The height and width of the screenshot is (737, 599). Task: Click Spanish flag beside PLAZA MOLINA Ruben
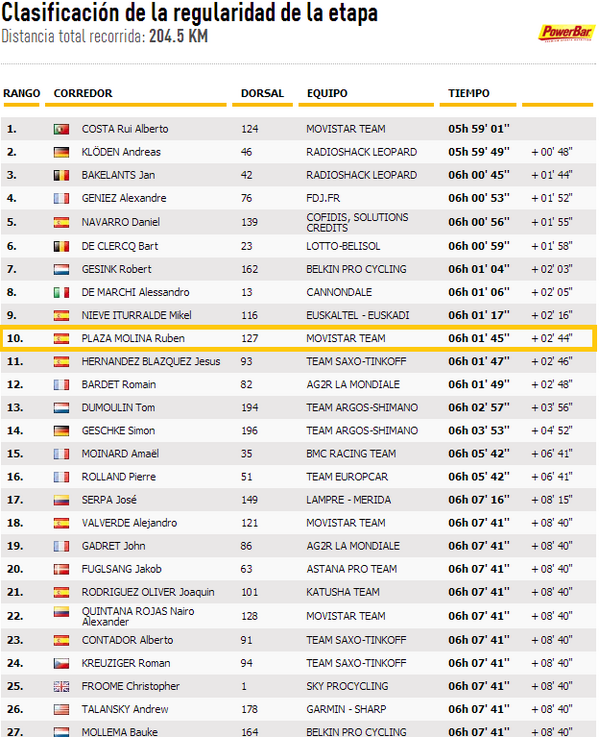coord(61,338)
